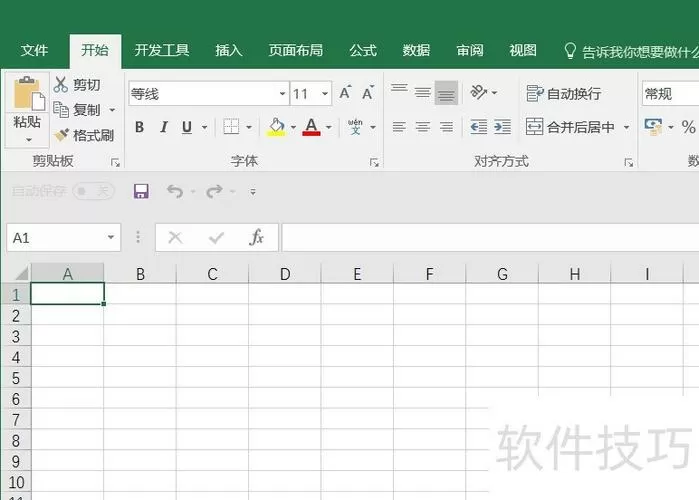Increase indent icon
This screenshot has height=500, width=699.
pos(502,127)
